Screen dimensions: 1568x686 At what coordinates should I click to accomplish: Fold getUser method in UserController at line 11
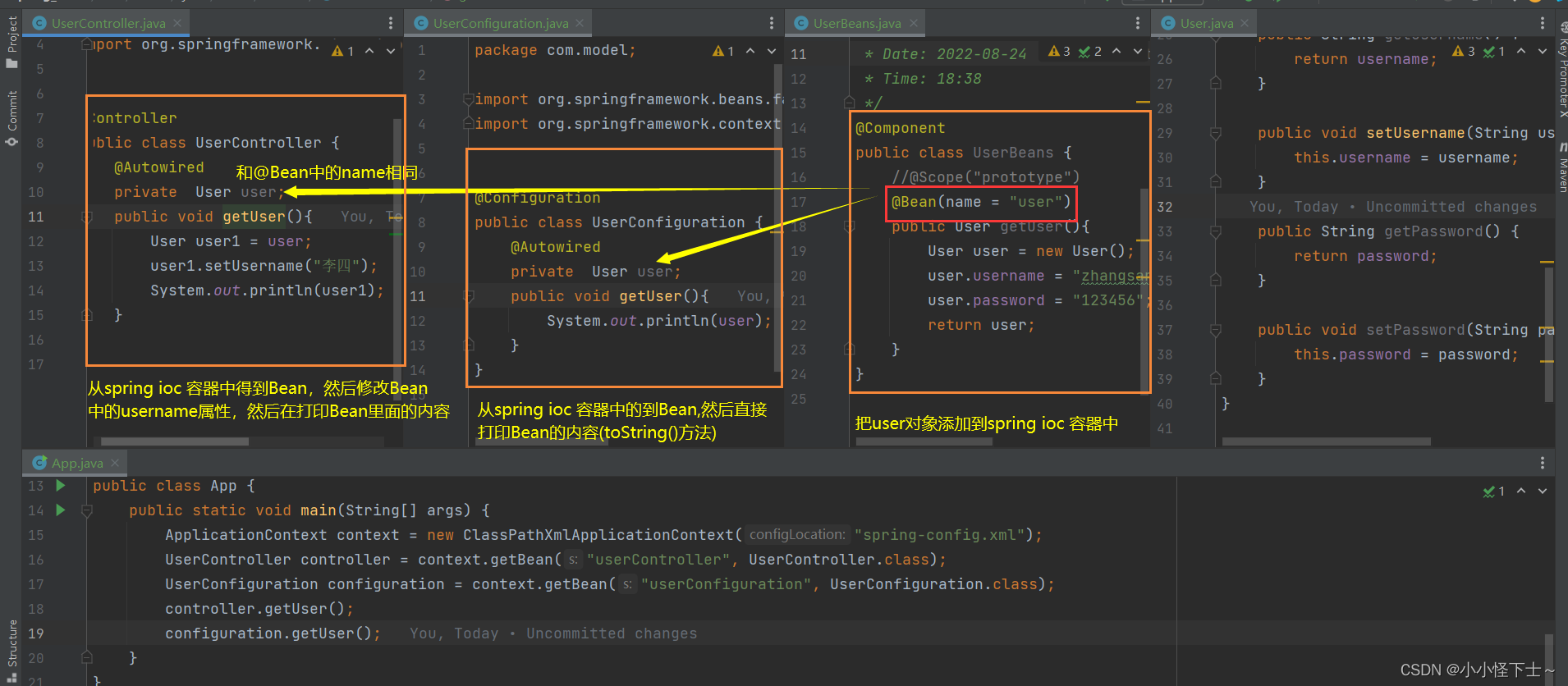[86, 217]
